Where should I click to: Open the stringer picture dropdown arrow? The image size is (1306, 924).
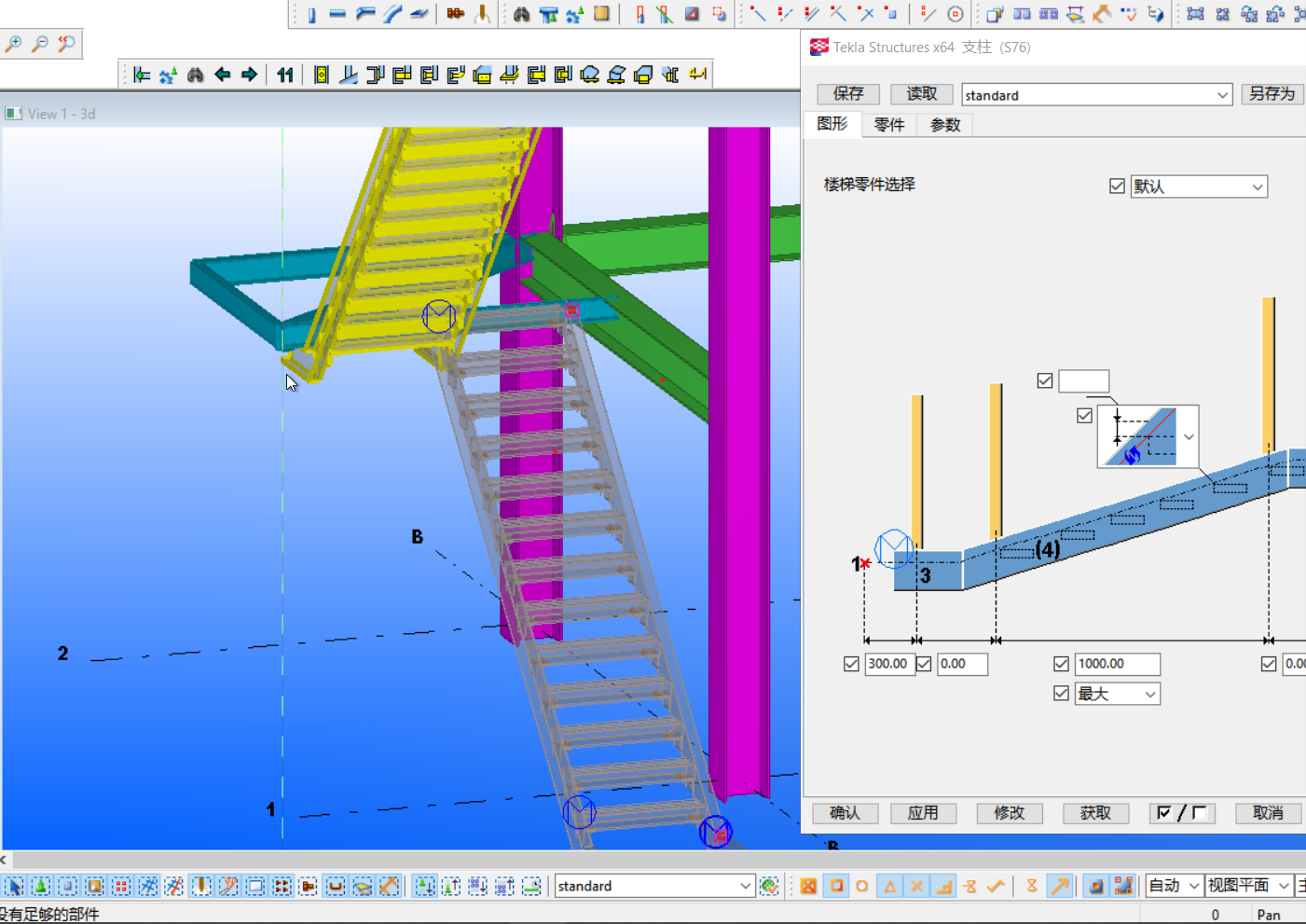coord(1189,436)
